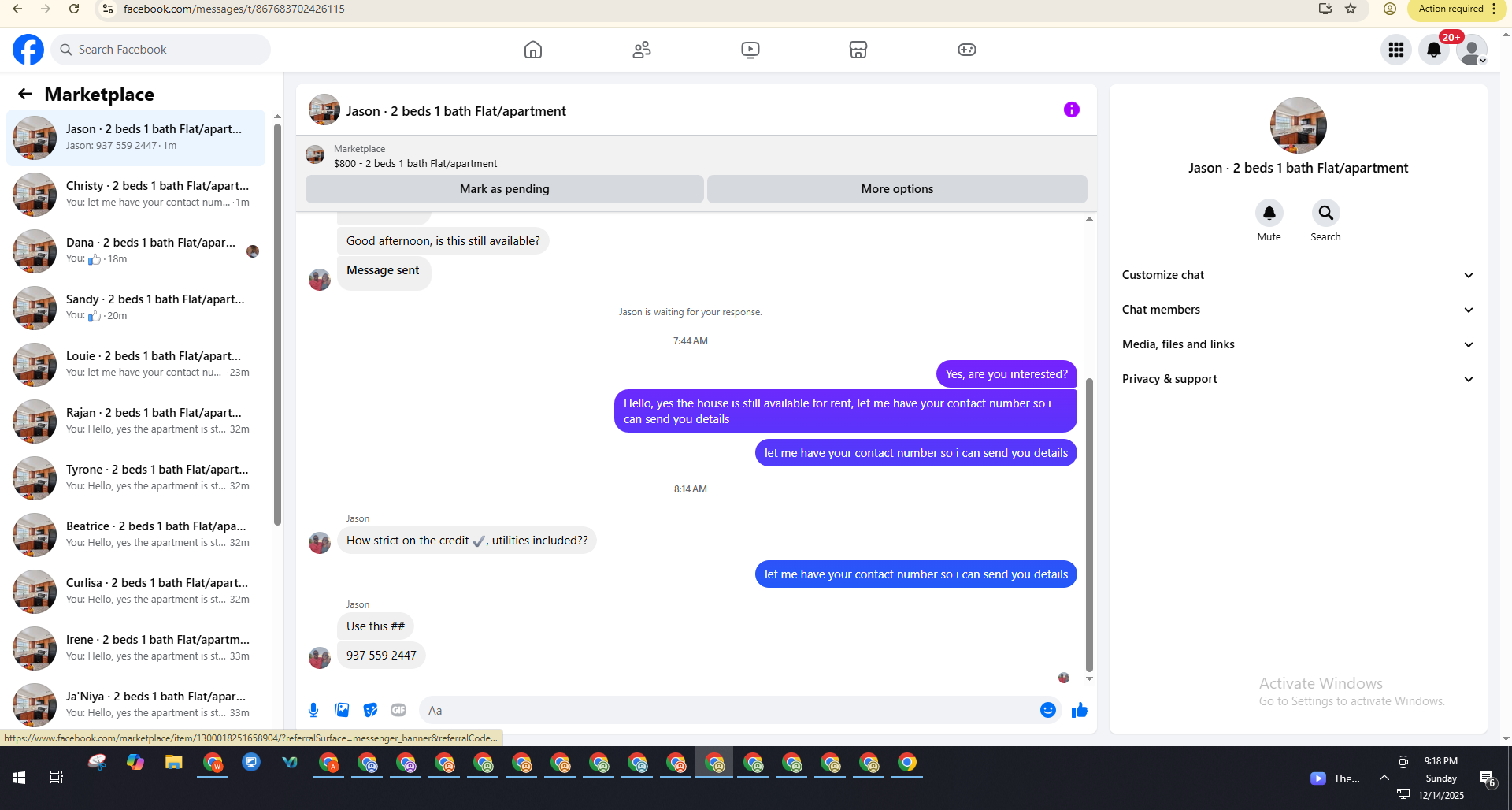This screenshot has width=1512, height=810.
Task: Open Rajan conversation
Action: point(135,422)
